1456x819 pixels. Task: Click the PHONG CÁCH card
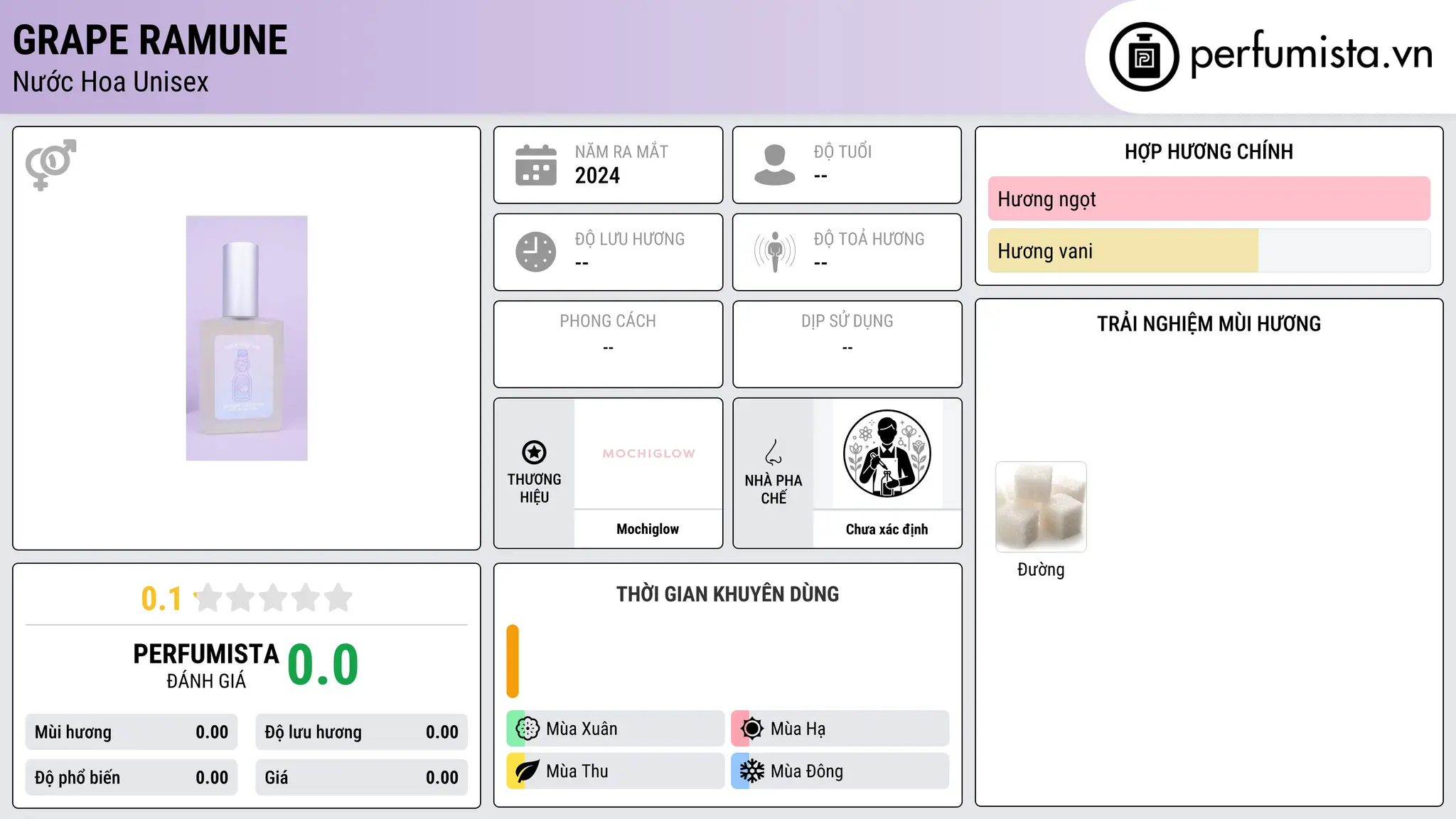608,344
